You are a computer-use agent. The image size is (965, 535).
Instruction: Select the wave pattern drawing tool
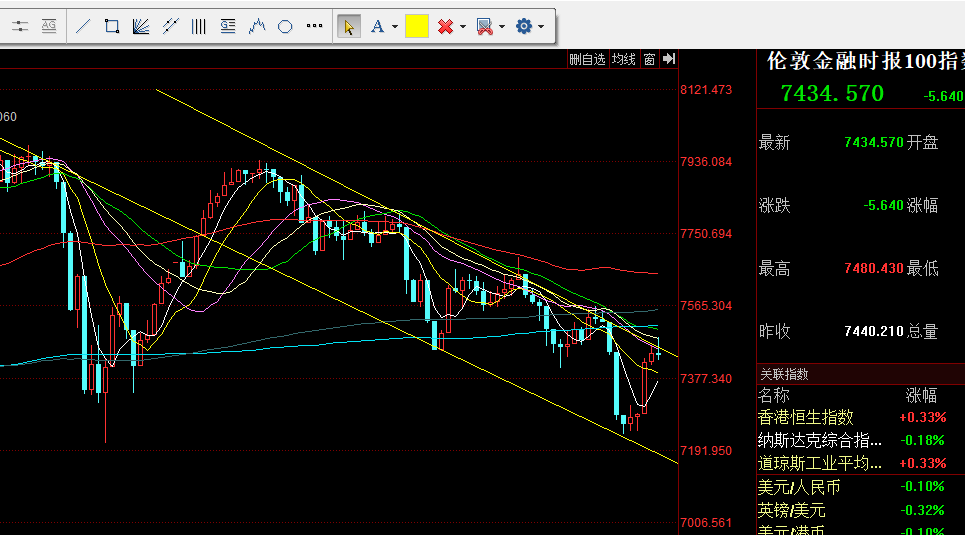pyautogui.click(x=257, y=26)
